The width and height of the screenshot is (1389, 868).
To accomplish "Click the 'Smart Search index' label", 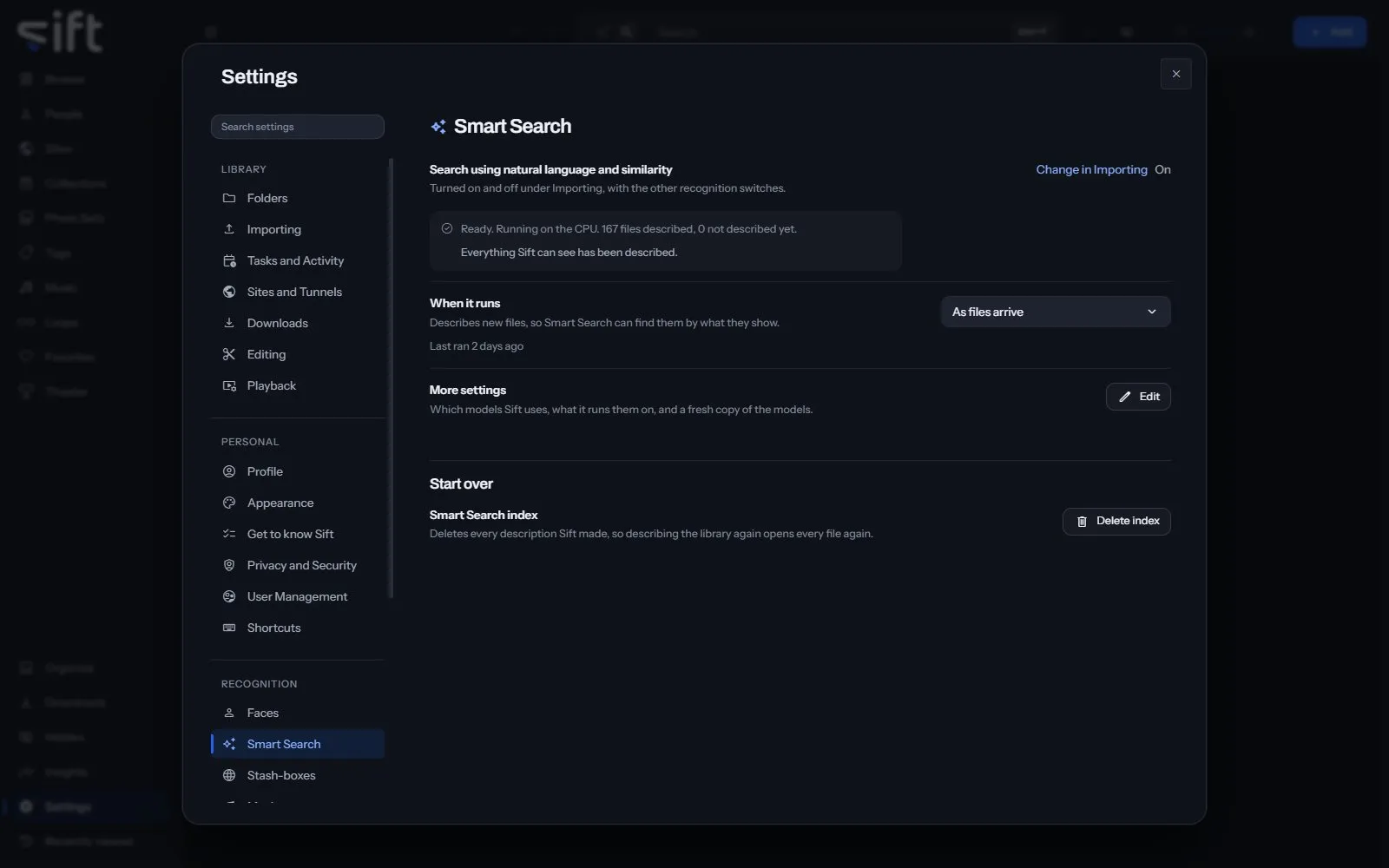I will [x=484, y=515].
